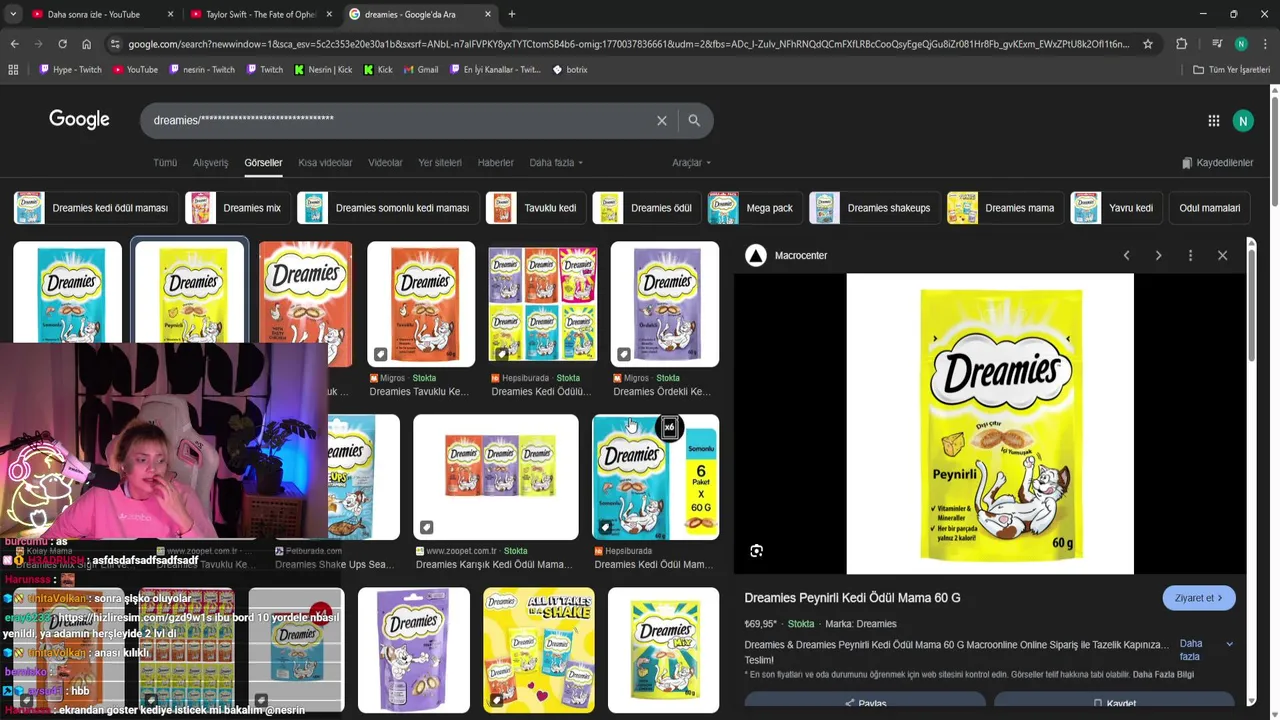Click the Ziyaret et button

[1199, 598]
